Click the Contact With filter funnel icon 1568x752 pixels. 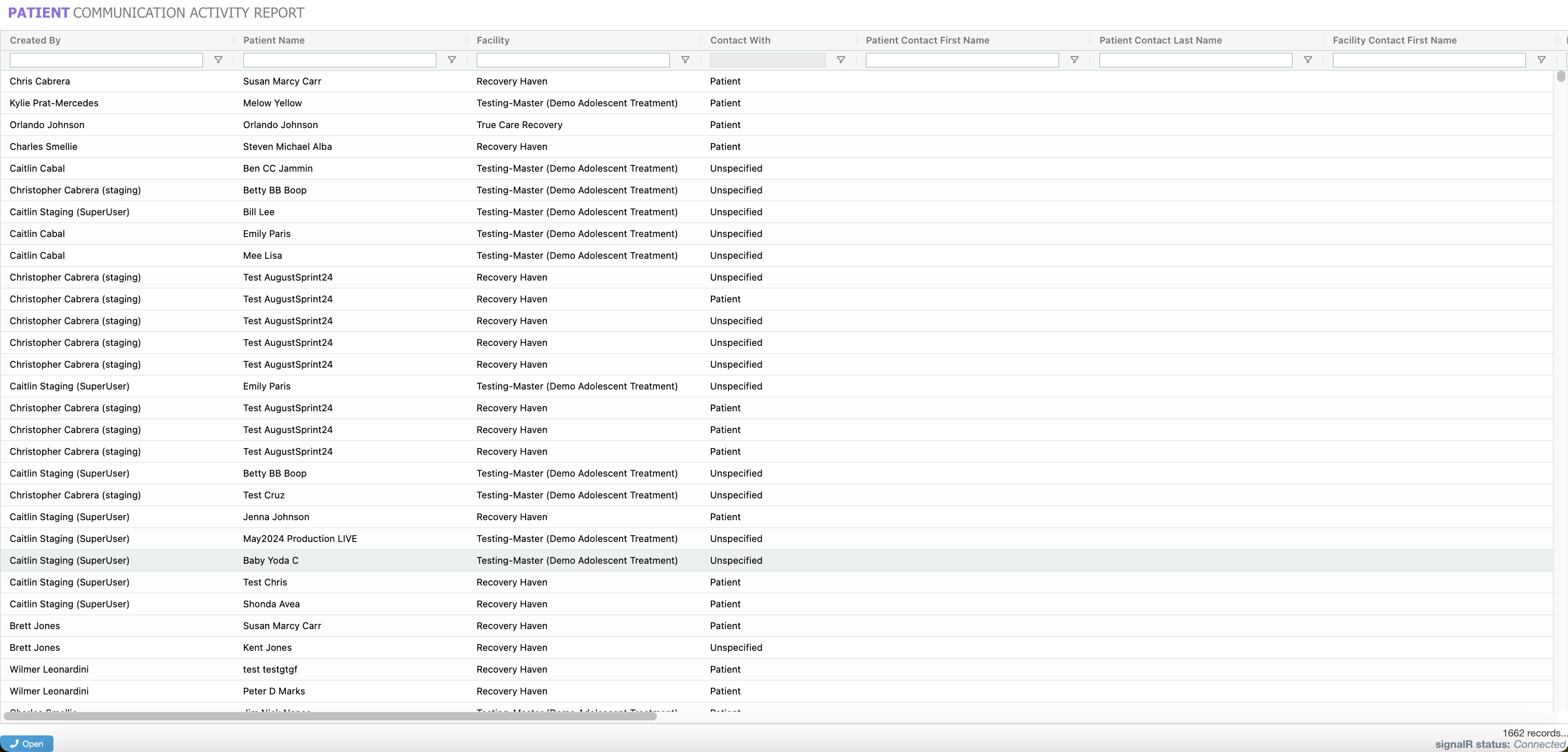[x=841, y=60]
